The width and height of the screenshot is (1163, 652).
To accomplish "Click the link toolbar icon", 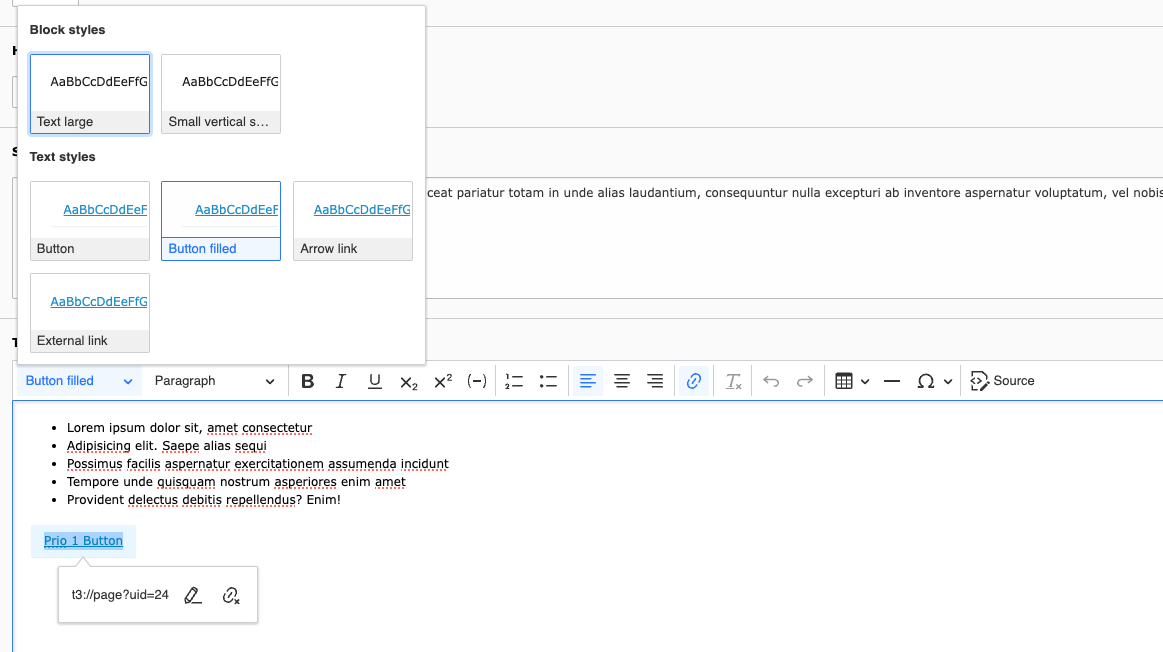I will 693,381.
